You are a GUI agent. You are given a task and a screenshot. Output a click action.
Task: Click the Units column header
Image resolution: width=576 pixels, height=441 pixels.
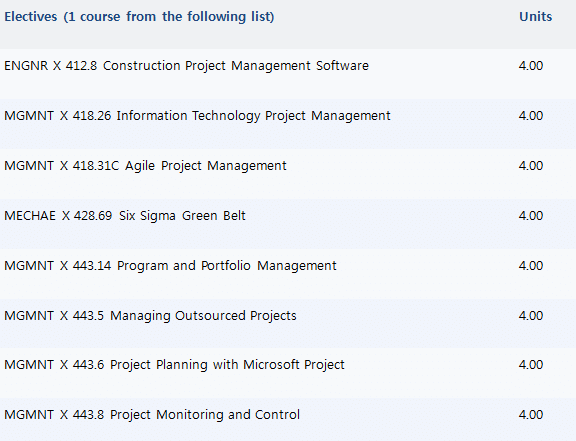click(535, 17)
